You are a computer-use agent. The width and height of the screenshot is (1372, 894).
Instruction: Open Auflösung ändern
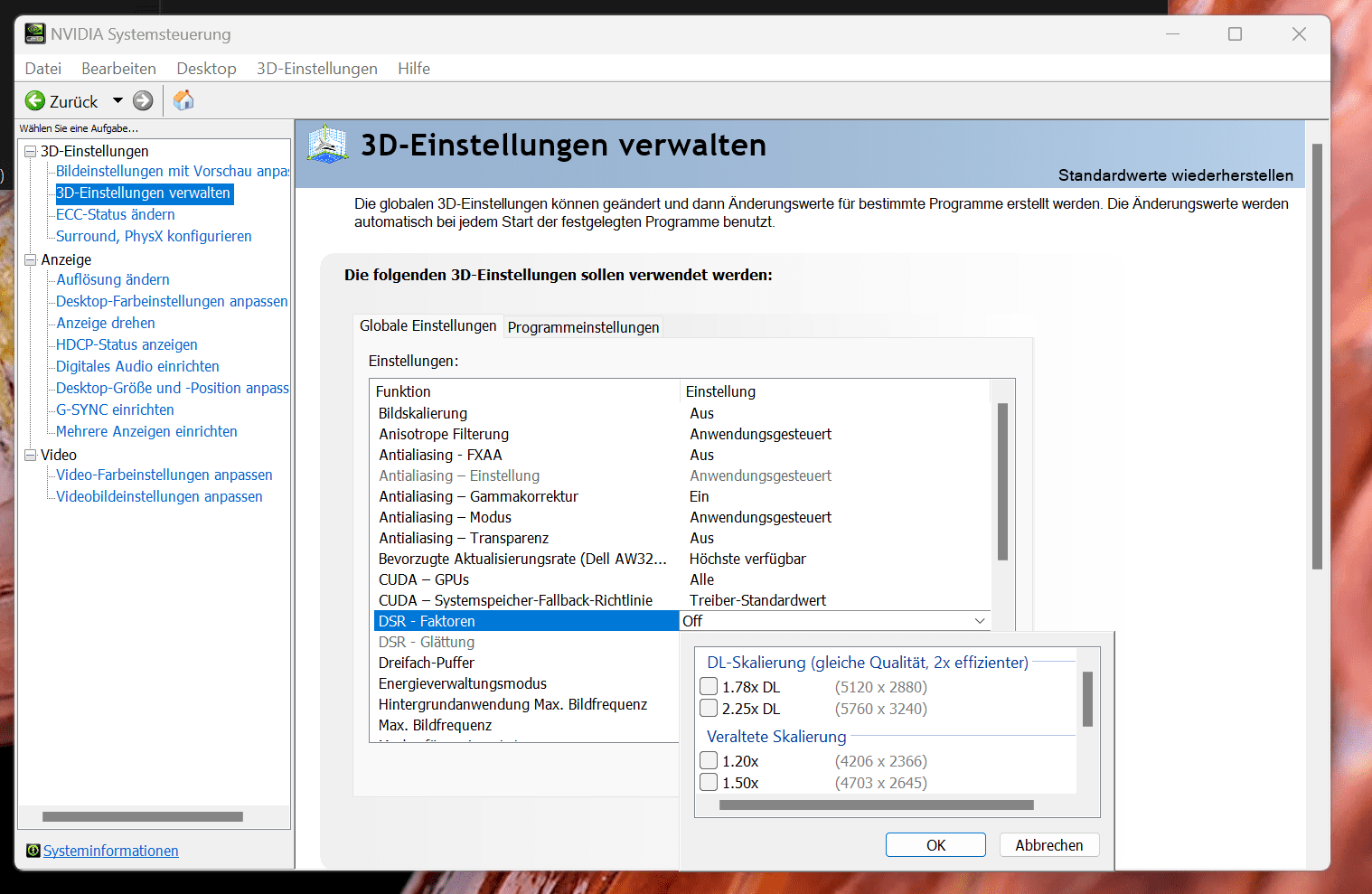tap(113, 279)
